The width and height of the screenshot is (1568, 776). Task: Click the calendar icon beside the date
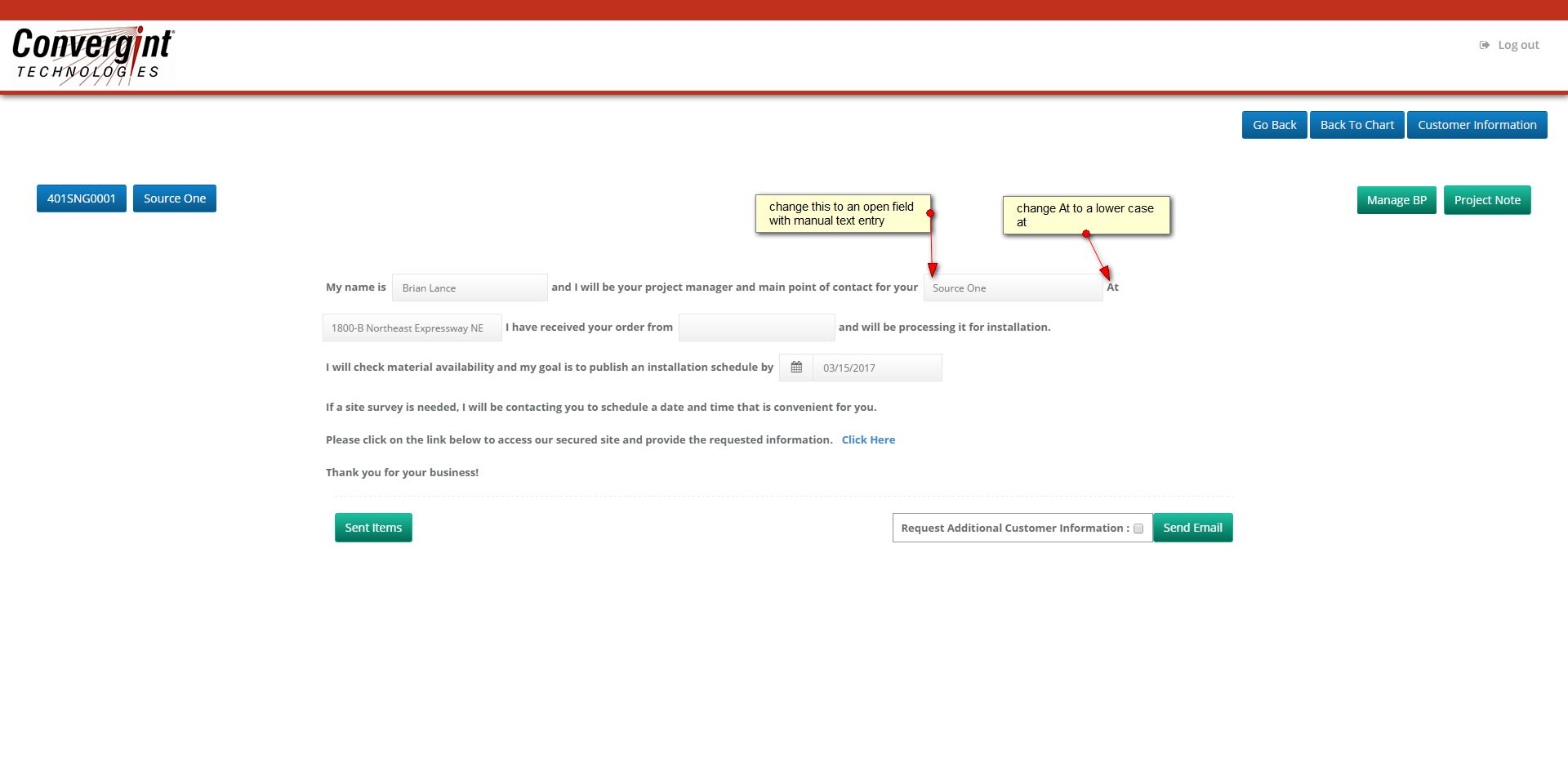796,368
